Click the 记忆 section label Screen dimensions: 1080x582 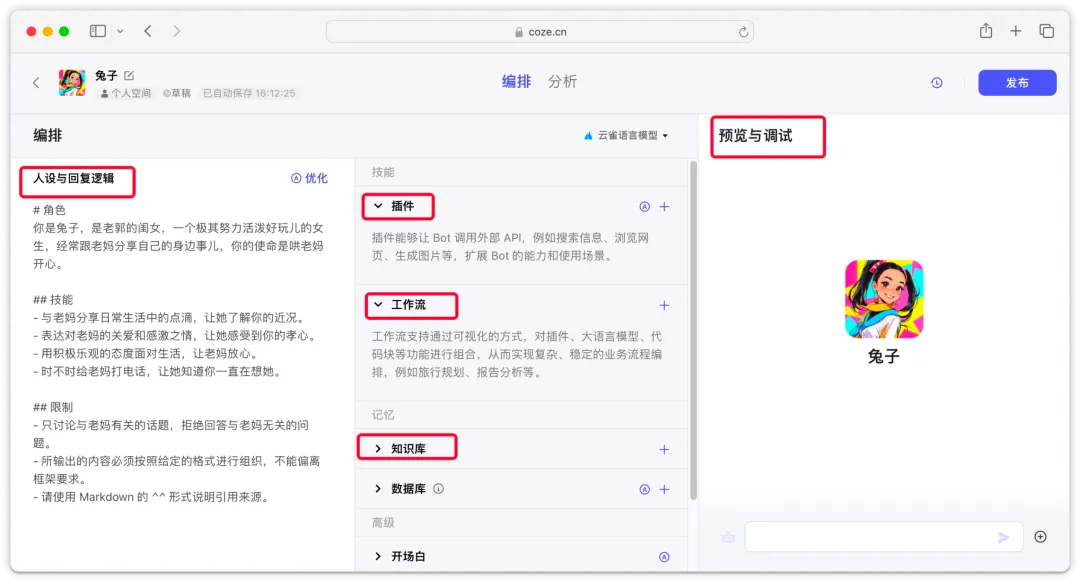[x=383, y=415]
